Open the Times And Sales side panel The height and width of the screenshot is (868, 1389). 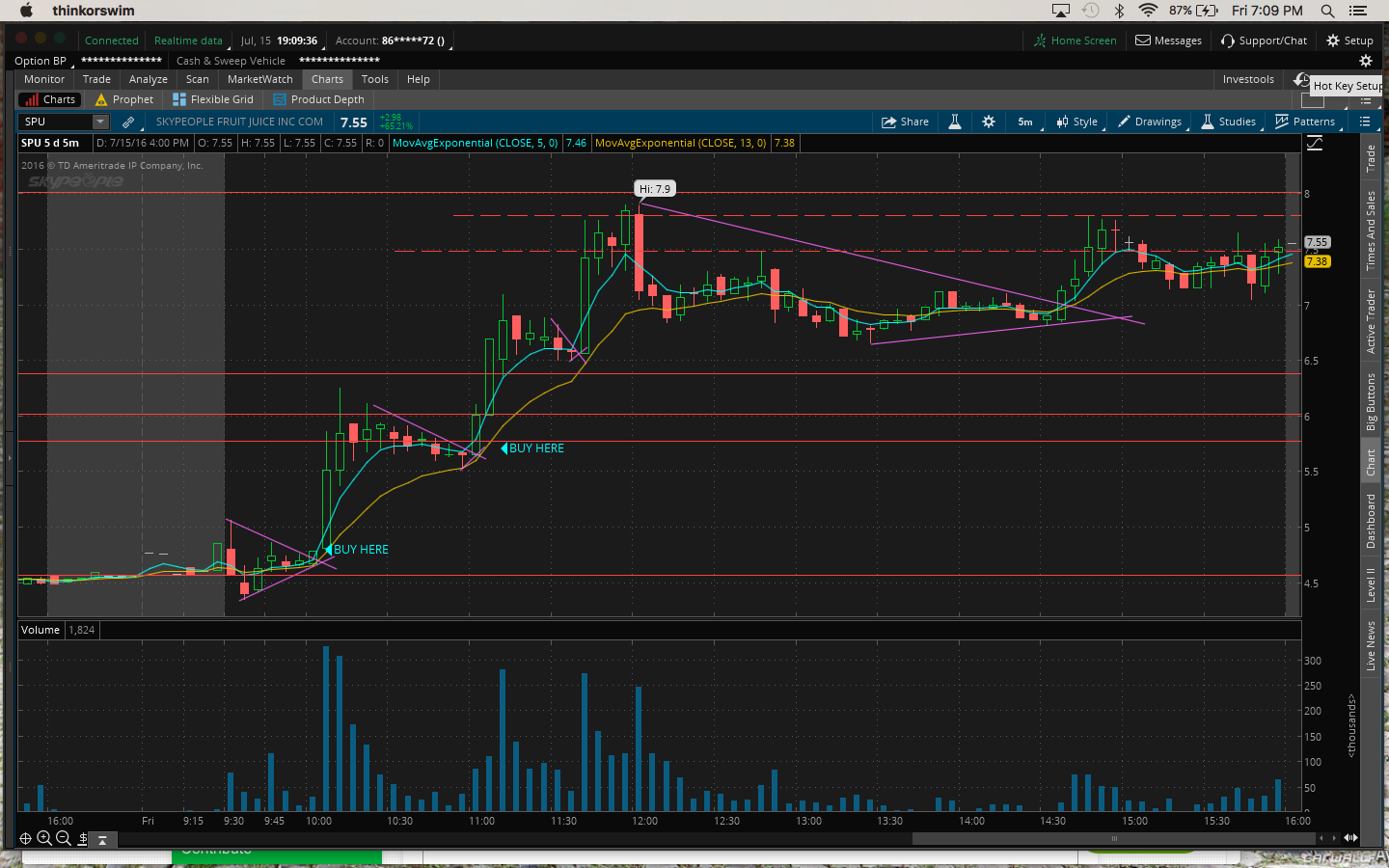(x=1371, y=231)
